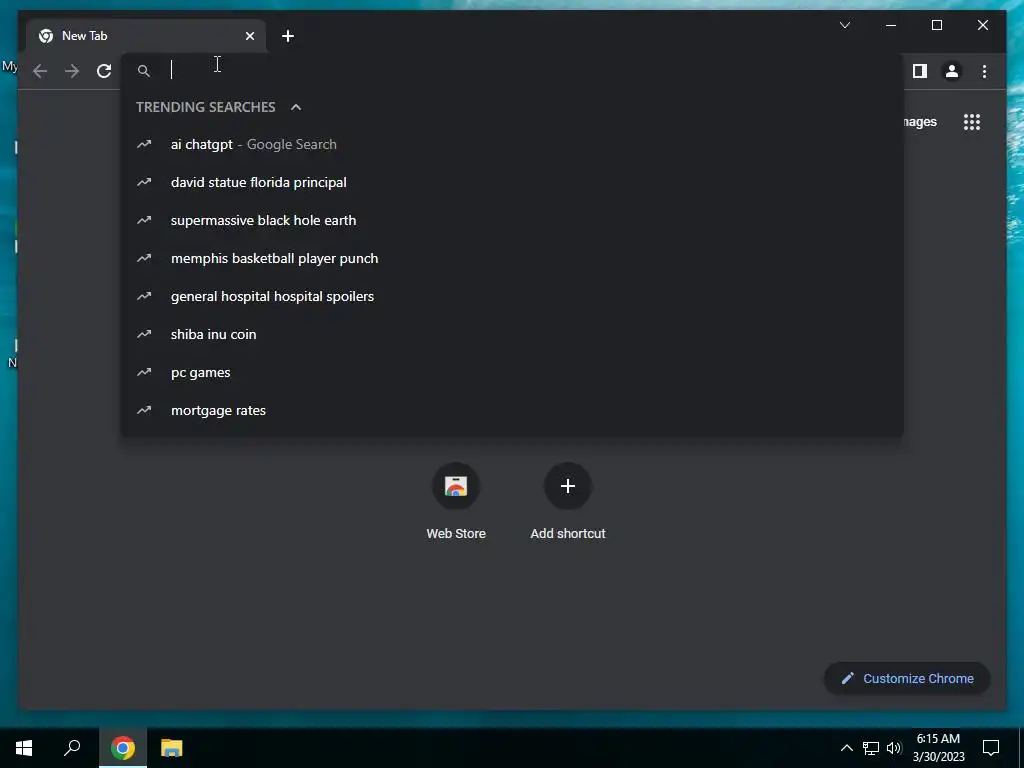Click the Add shortcut plus icon
The width and height of the screenshot is (1024, 768).
click(568, 486)
